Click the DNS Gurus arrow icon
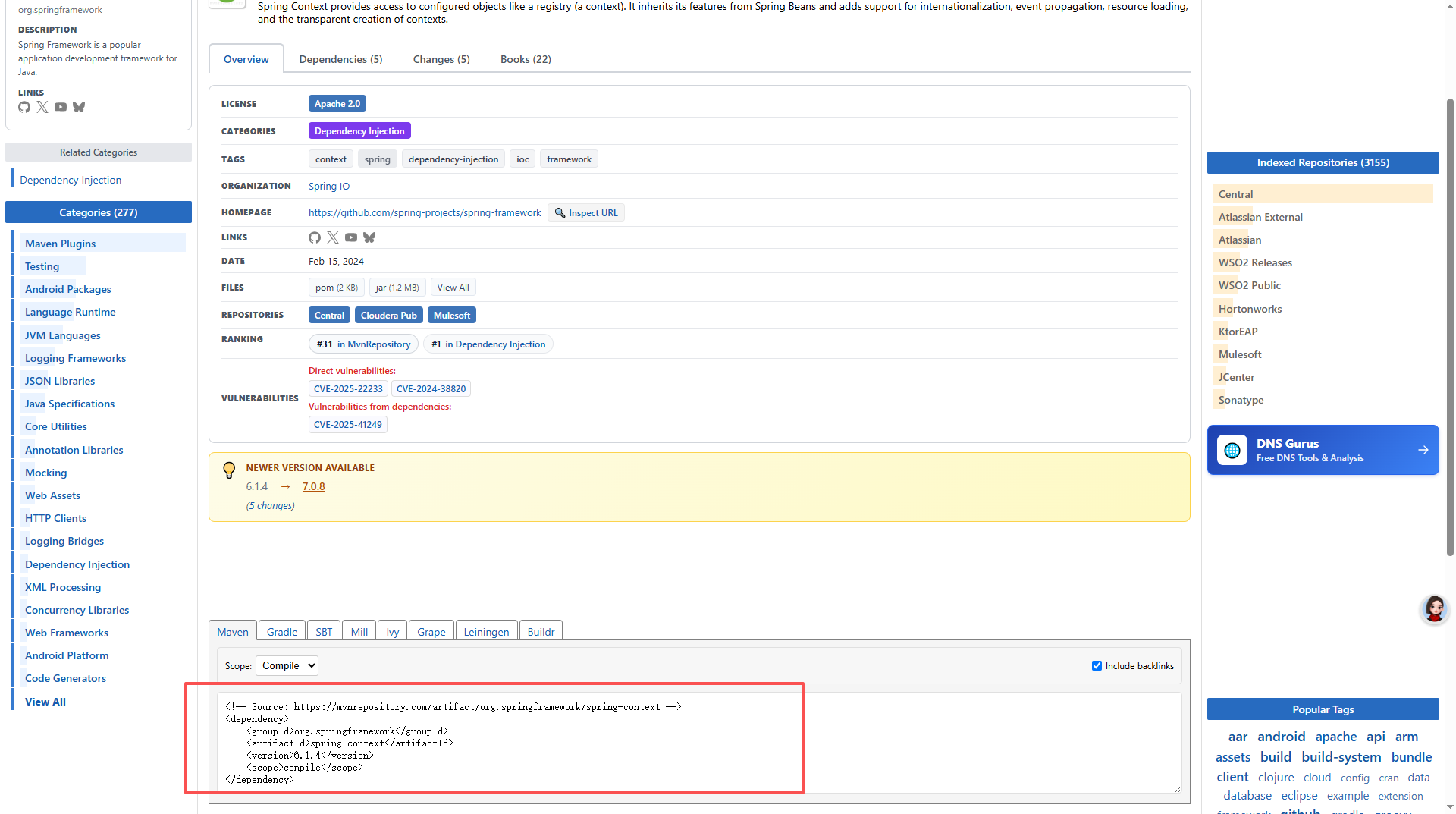This screenshot has height=814, width=1456. pos(1423,450)
